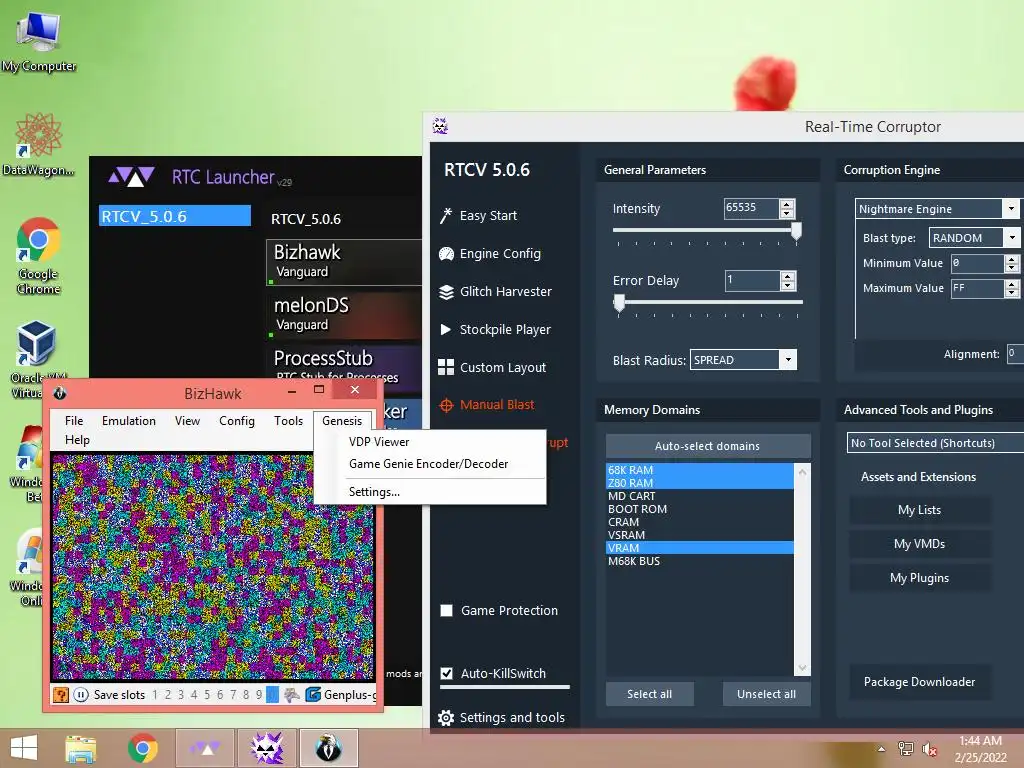Open BizHawk Help menu
Image resolution: width=1024 pixels, height=768 pixels.
tap(77, 440)
